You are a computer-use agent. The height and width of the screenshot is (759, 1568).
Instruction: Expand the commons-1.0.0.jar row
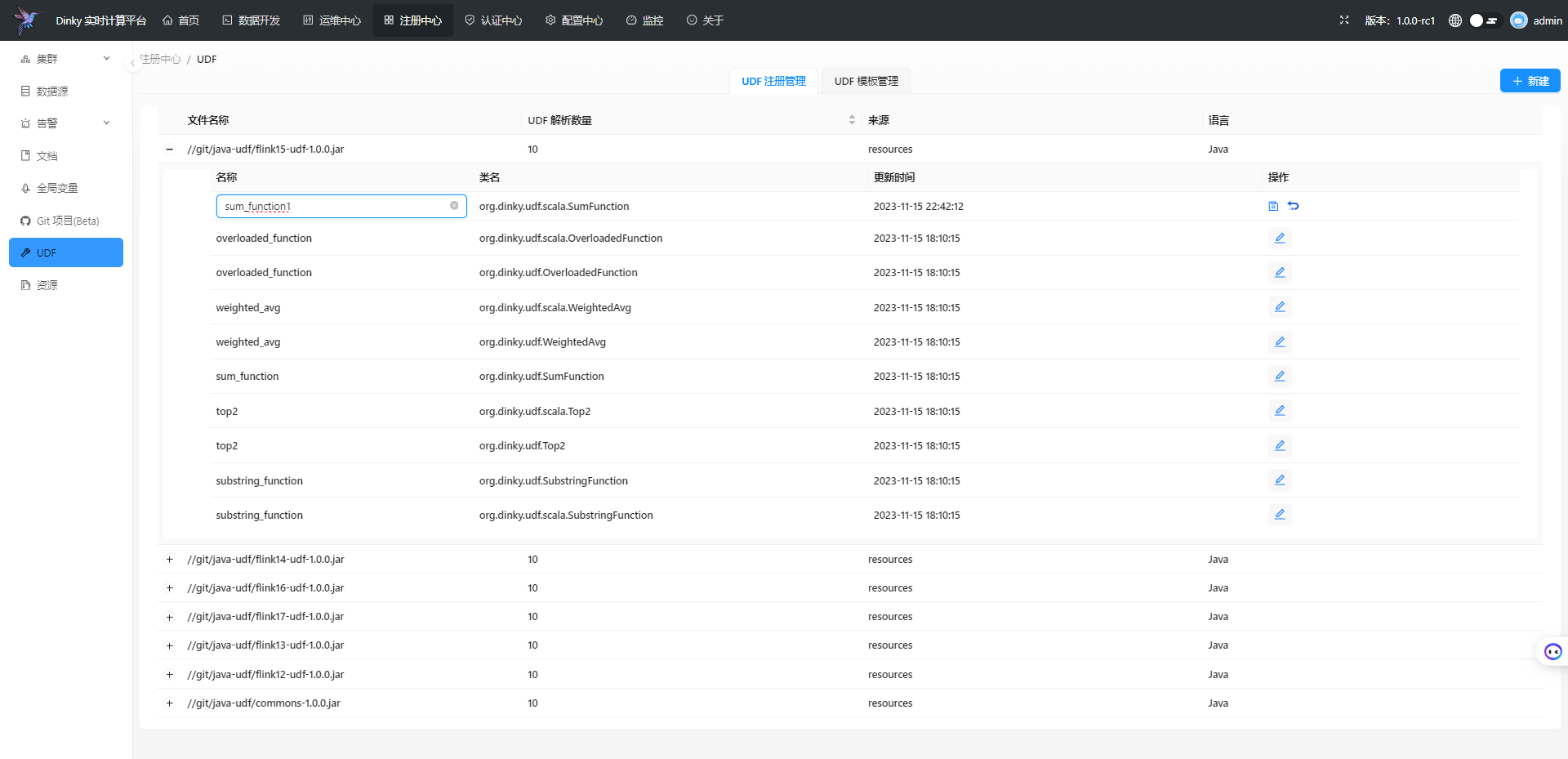click(x=170, y=703)
